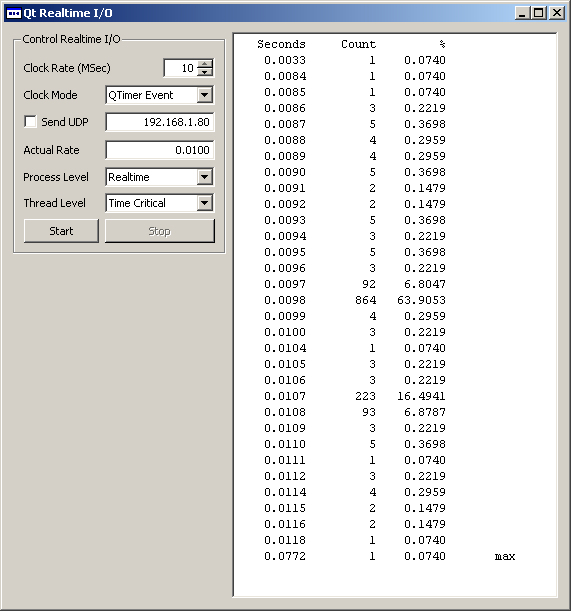The height and width of the screenshot is (611, 571).
Task: Decrease Clock Rate with down arrow
Action: [205, 72]
